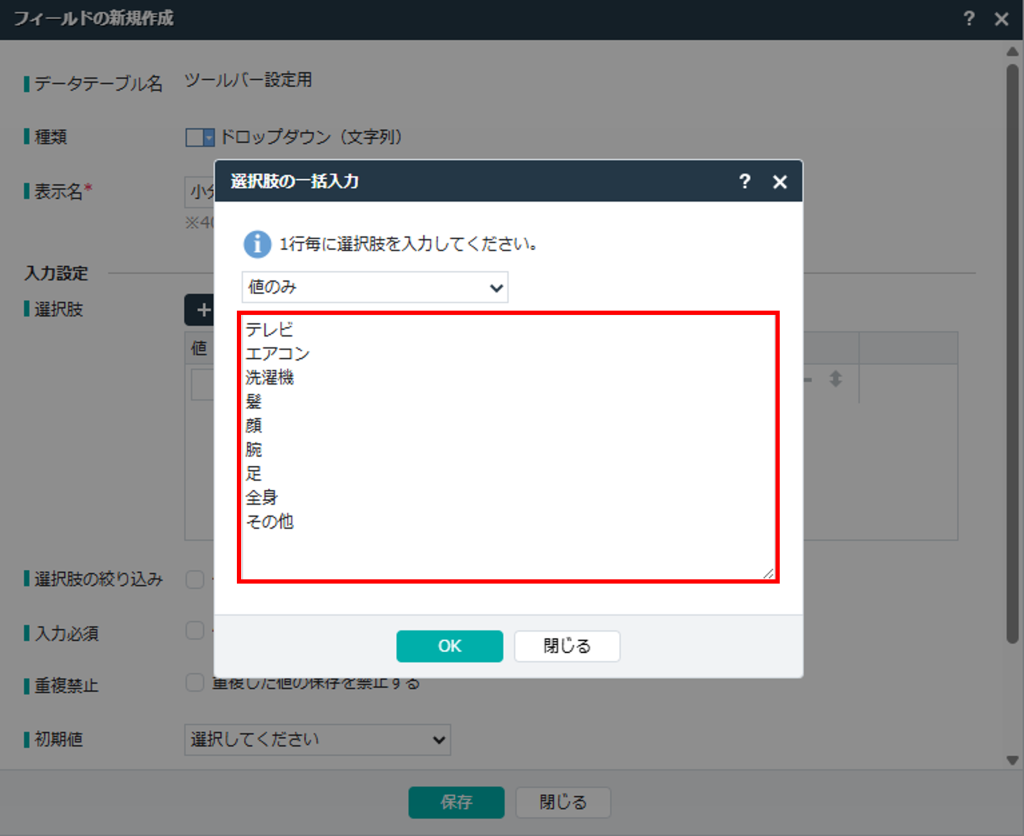This screenshot has width=1024, height=836.
Task: Click 閉じる button in the bulk input dialog
Action: [x=567, y=646]
